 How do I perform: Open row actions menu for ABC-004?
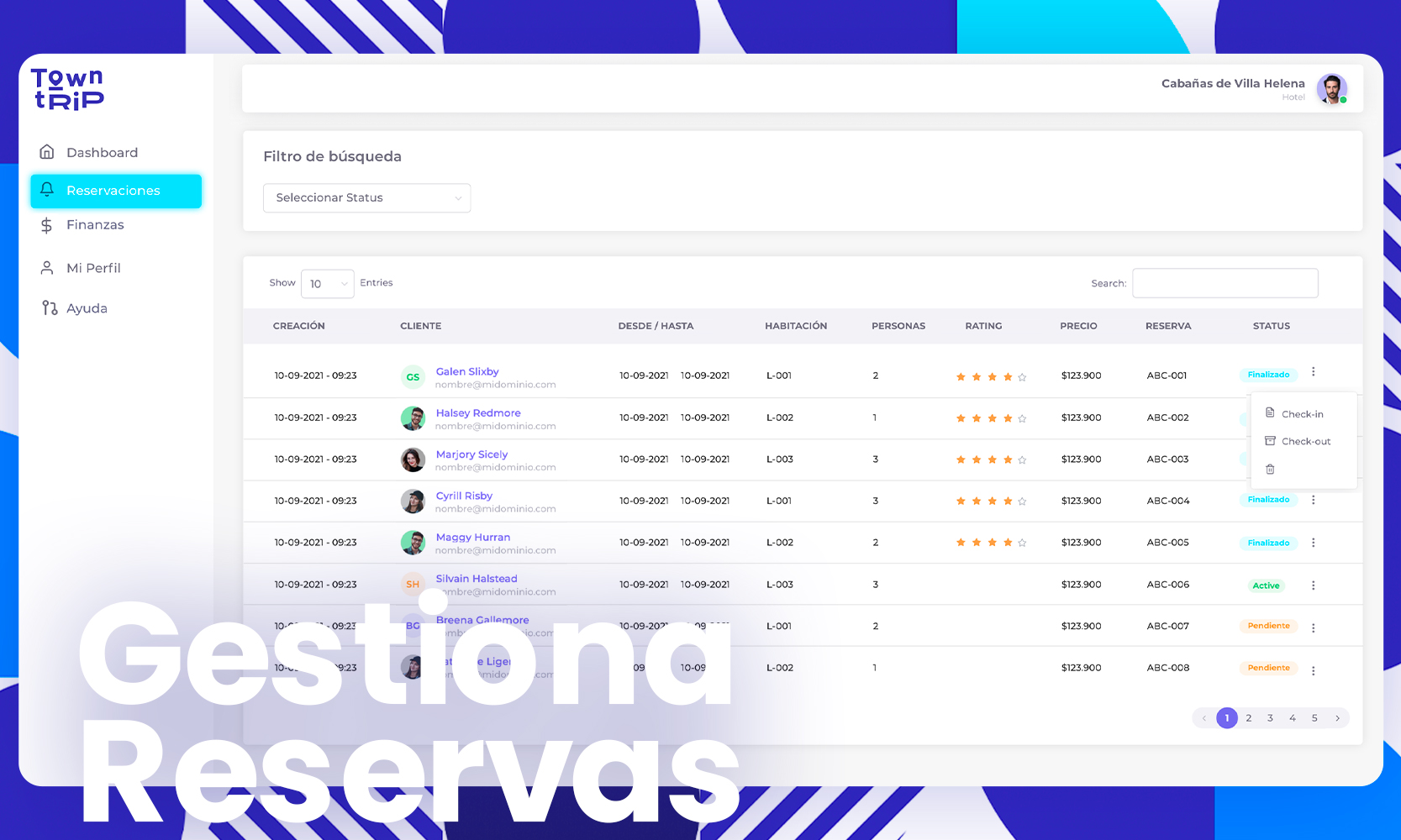[x=1314, y=500]
